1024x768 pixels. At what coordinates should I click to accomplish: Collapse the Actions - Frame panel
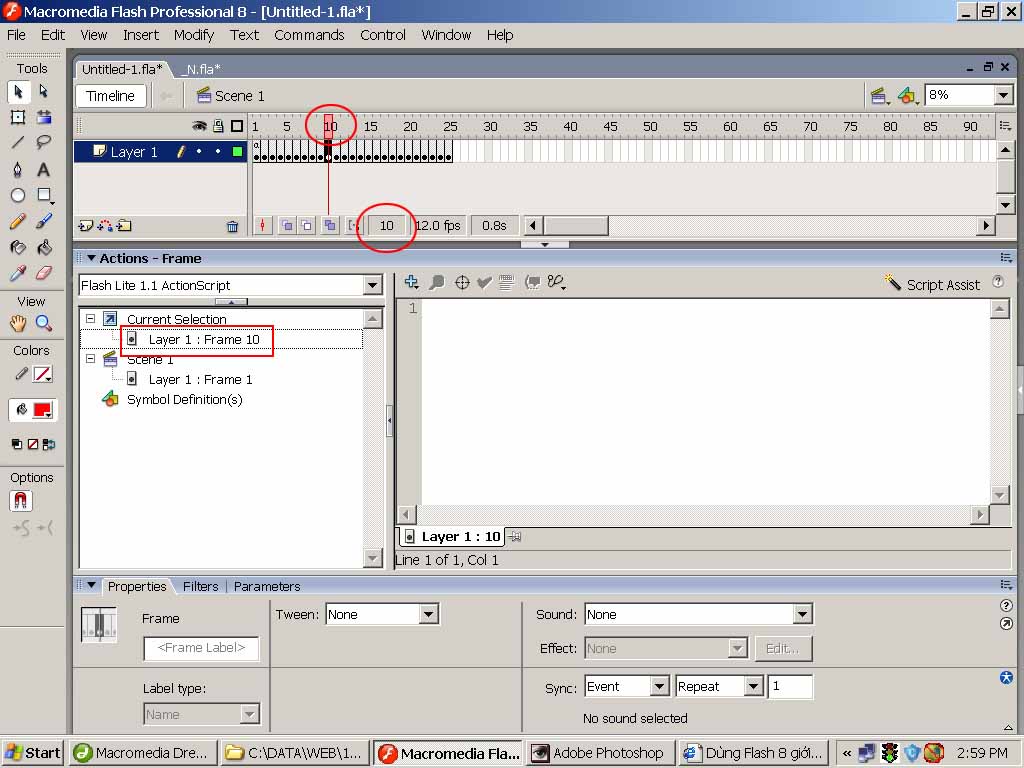(x=91, y=258)
